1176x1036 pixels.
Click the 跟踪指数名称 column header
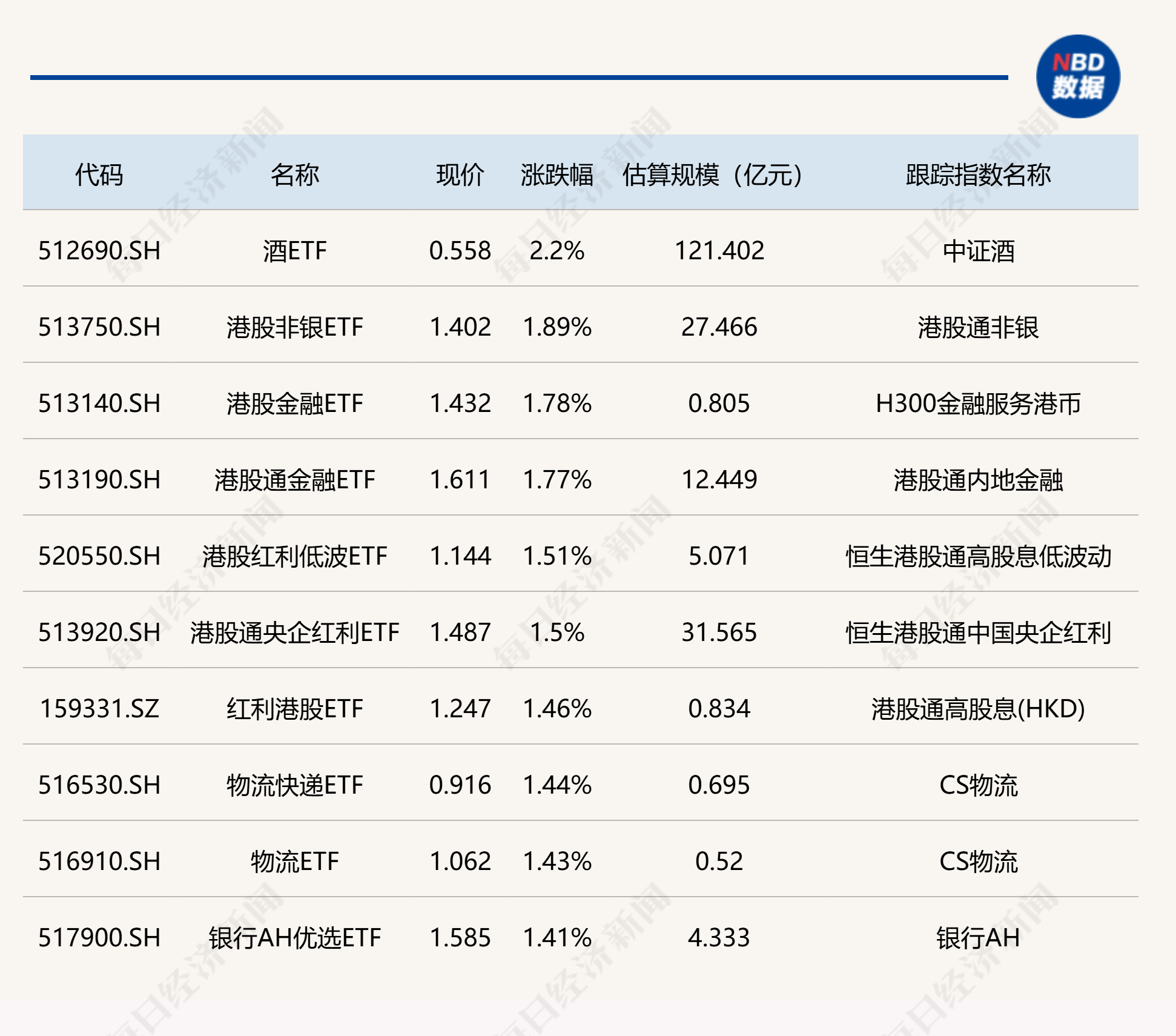[x=977, y=174]
